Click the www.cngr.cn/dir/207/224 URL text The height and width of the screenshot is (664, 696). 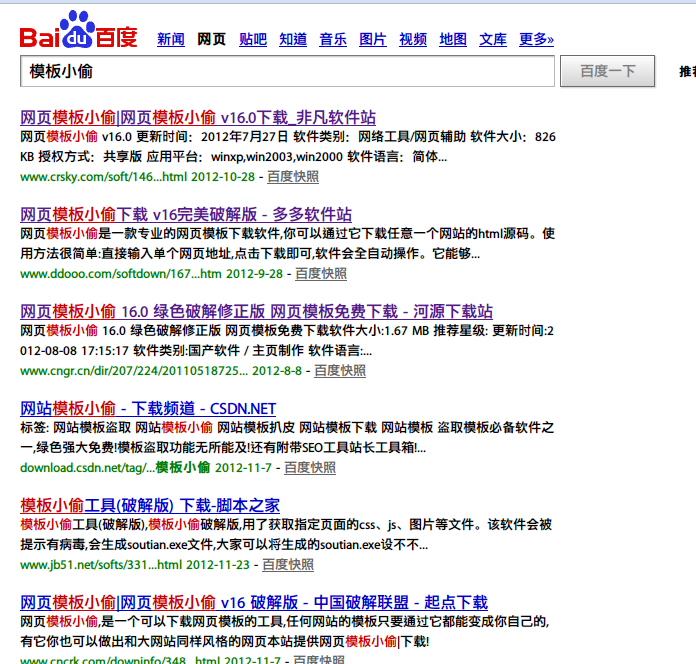click(x=134, y=371)
